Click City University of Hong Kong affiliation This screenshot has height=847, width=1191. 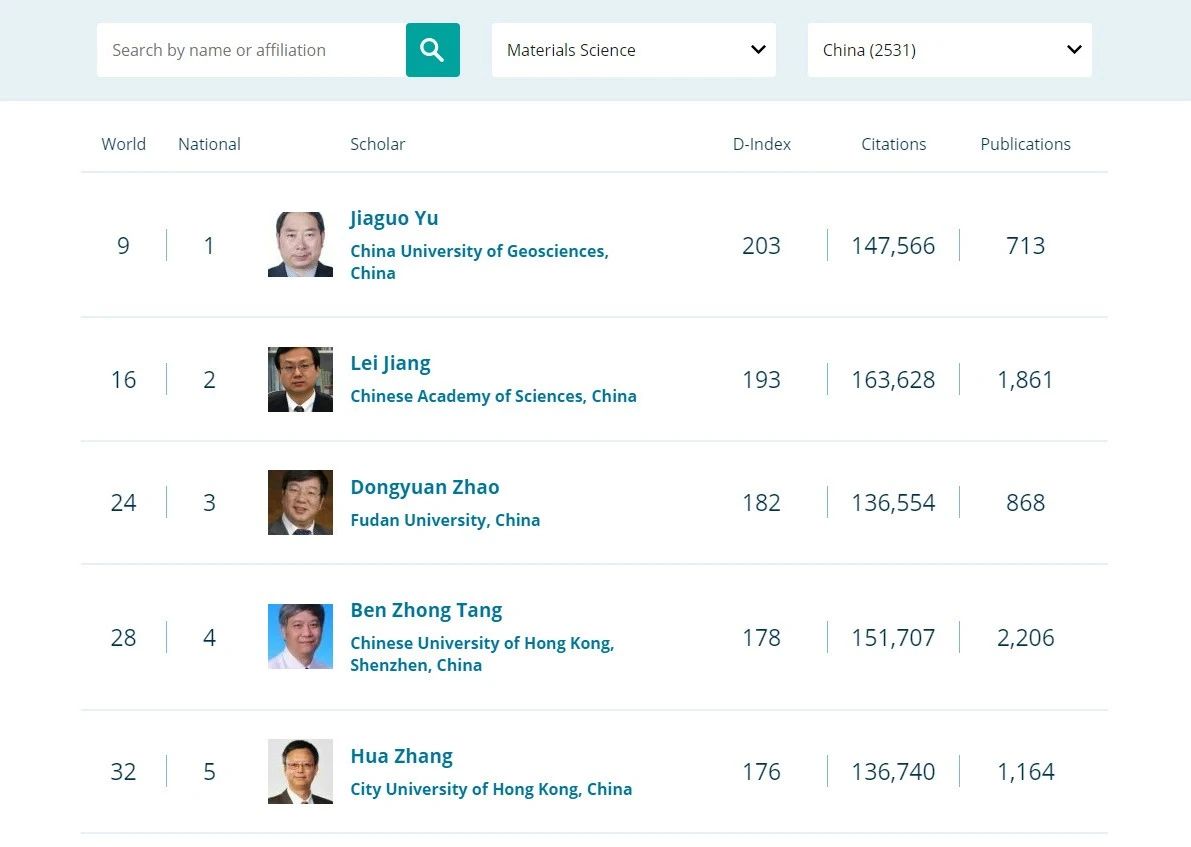pos(490,789)
